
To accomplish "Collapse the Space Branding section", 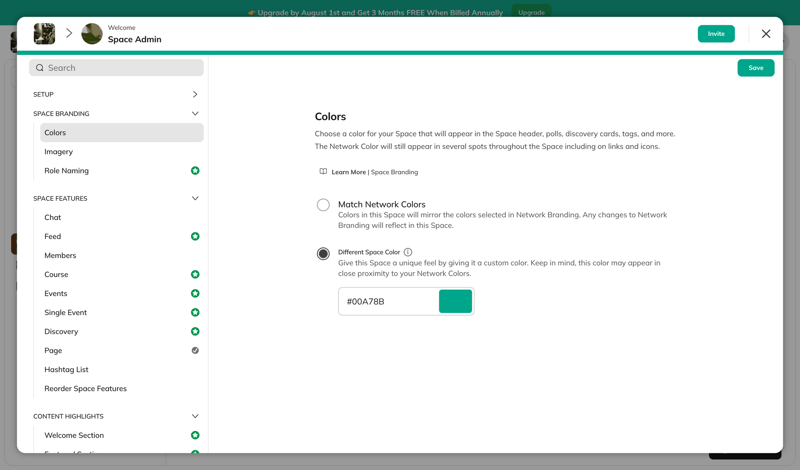I will pos(195,113).
